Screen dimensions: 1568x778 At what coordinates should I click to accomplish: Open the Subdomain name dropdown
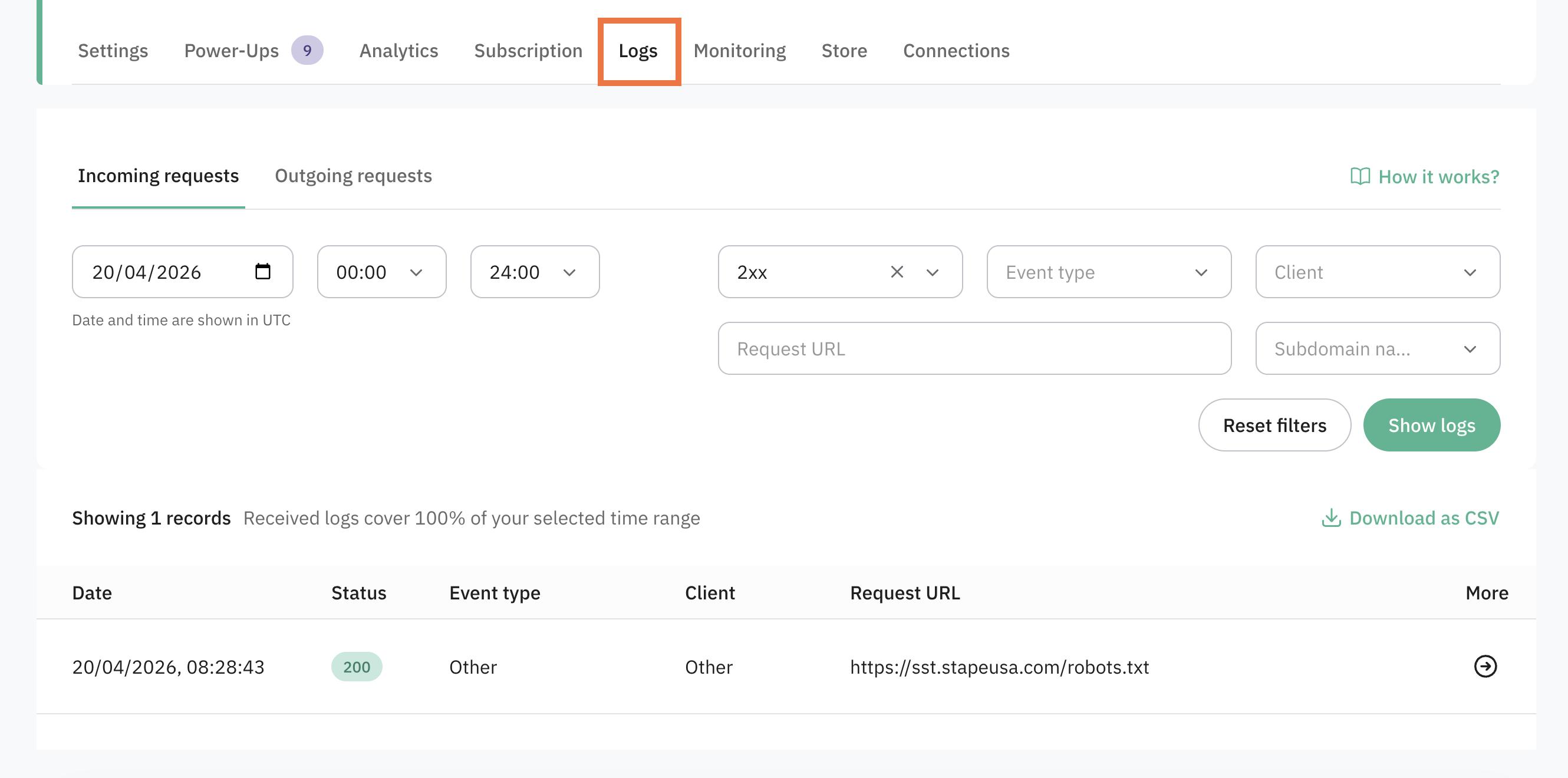coord(1378,348)
